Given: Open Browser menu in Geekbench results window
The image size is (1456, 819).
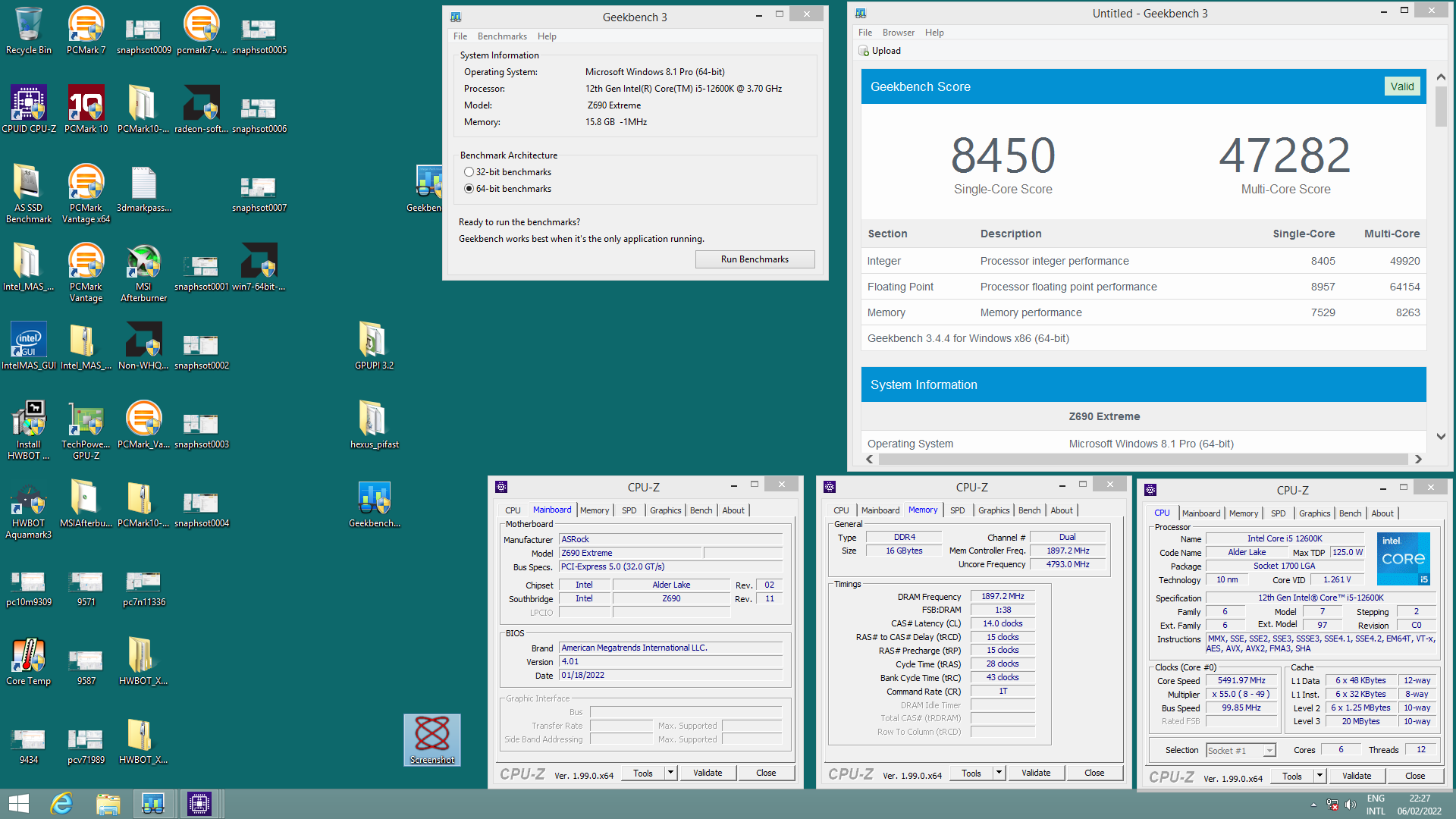Looking at the screenshot, I should tap(899, 33).
